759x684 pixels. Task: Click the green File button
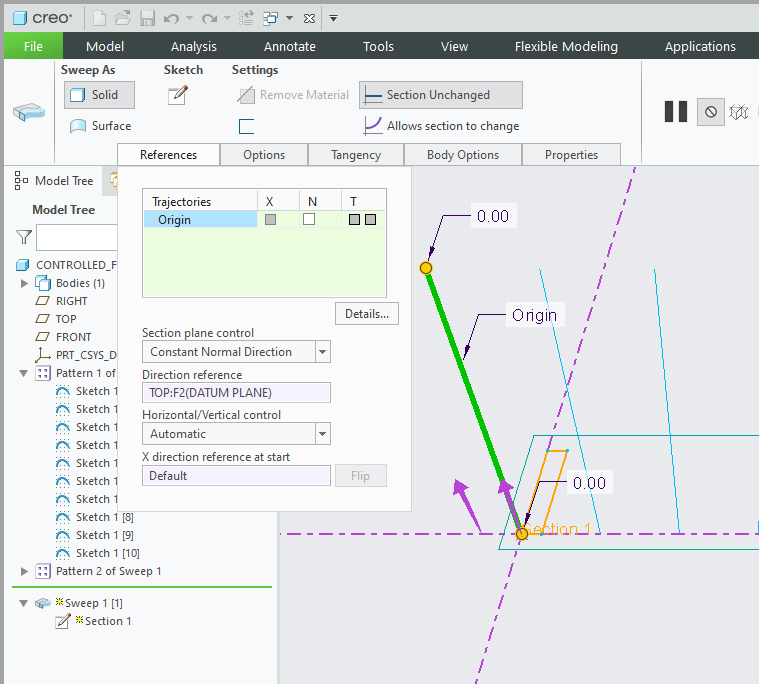[33, 46]
